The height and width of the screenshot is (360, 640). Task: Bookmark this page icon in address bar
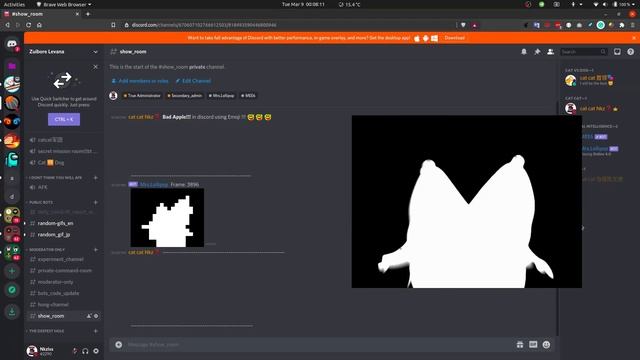coord(113,25)
